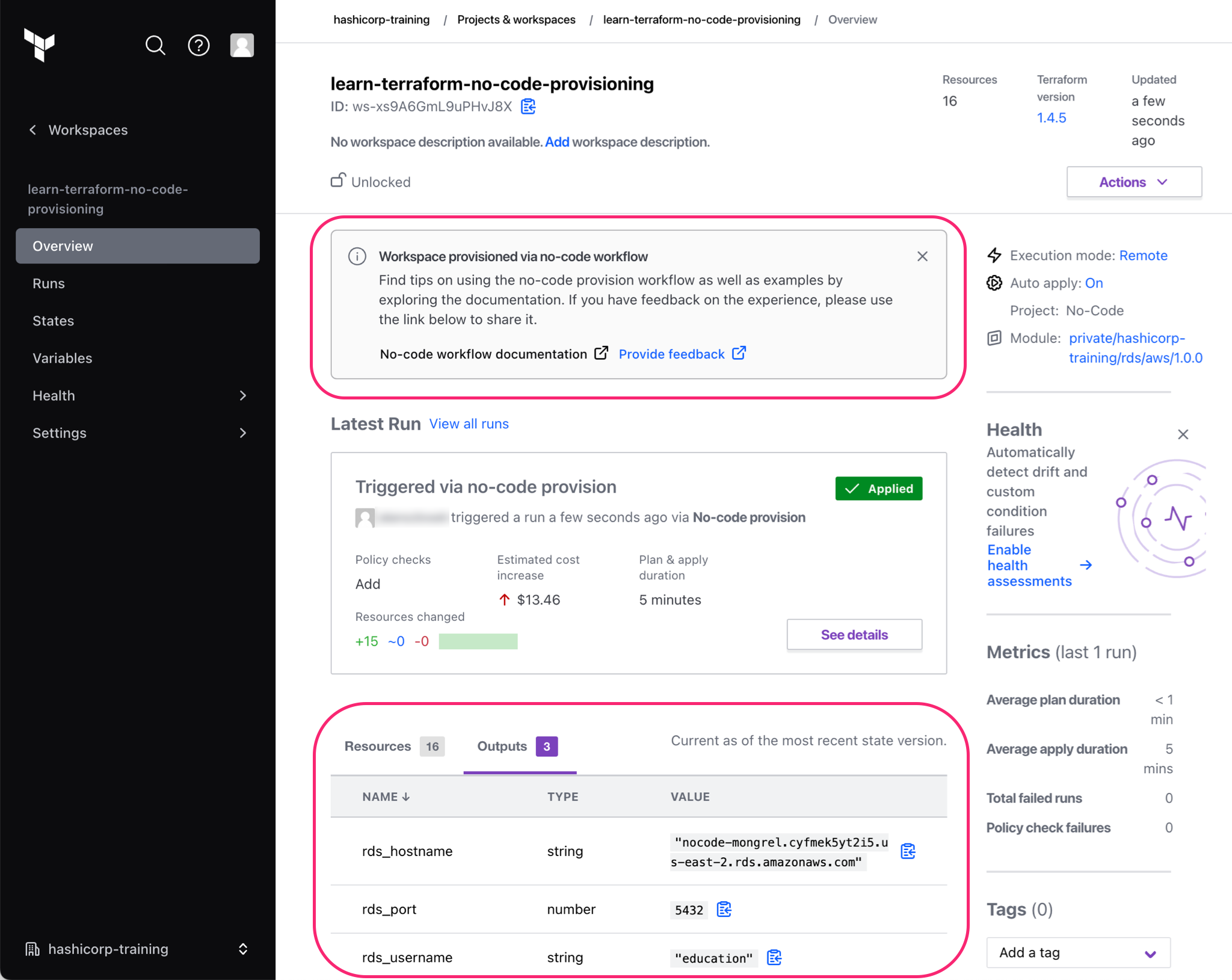This screenshot has height=980, width=1232.
Task: Click the organization building icon
Action: (32, 949)
